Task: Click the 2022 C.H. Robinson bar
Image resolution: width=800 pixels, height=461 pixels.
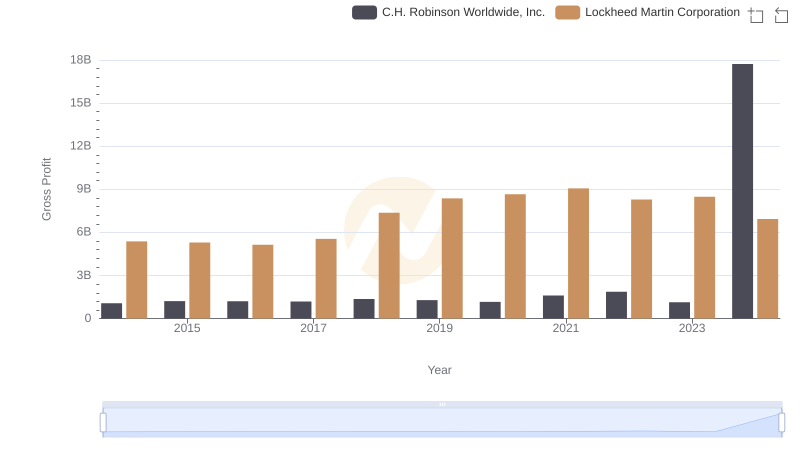Action: pyautogui.click(x=616, y=305)
